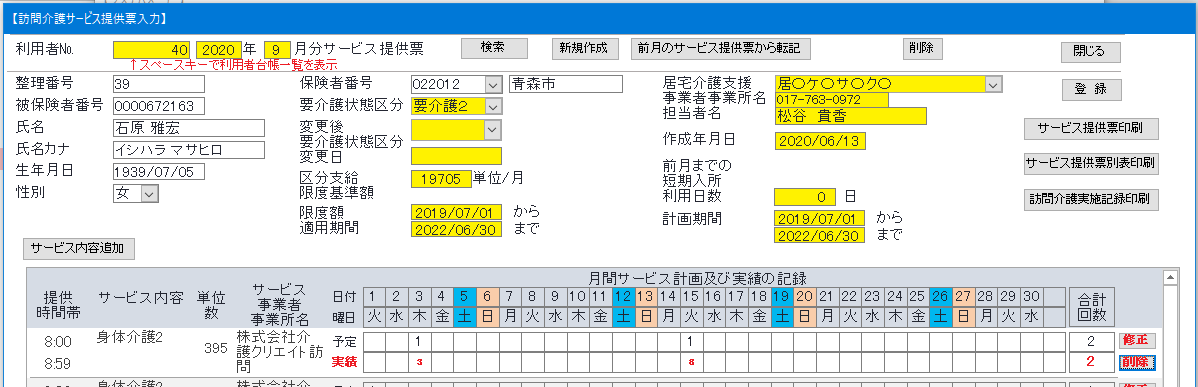Click the day 6 Sunday header cell

[487, 296]
